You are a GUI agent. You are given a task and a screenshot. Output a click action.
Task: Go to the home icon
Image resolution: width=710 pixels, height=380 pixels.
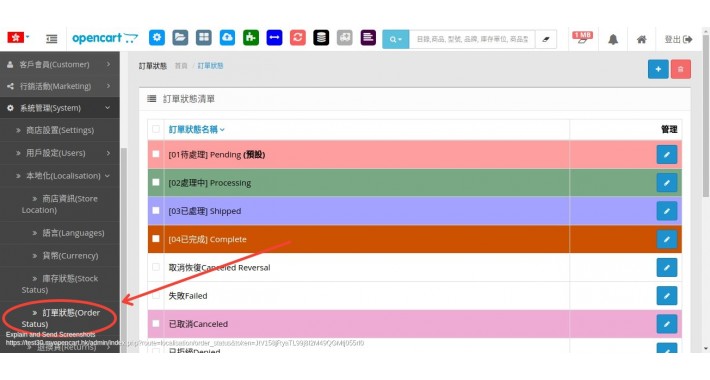tap(642, 39)
